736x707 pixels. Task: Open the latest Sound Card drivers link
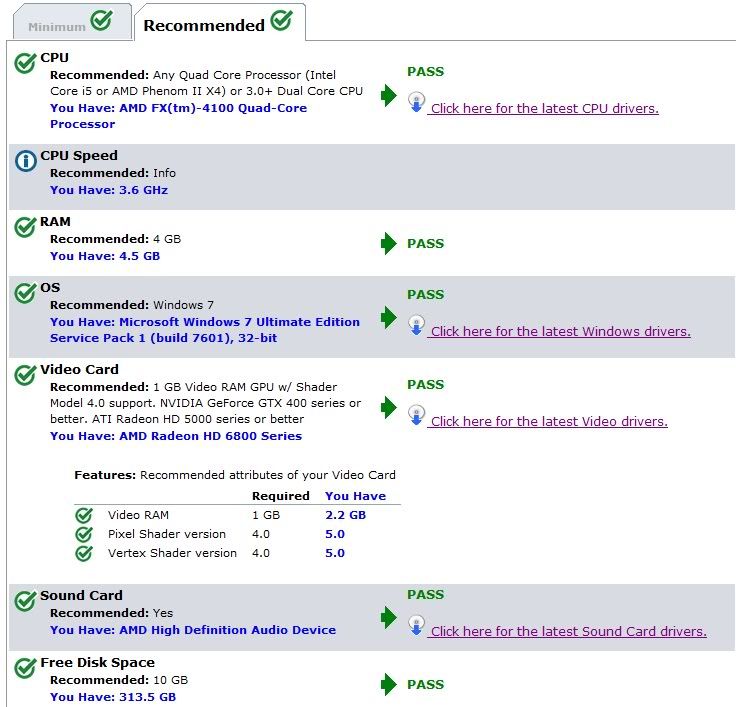(x=568, y=631)
